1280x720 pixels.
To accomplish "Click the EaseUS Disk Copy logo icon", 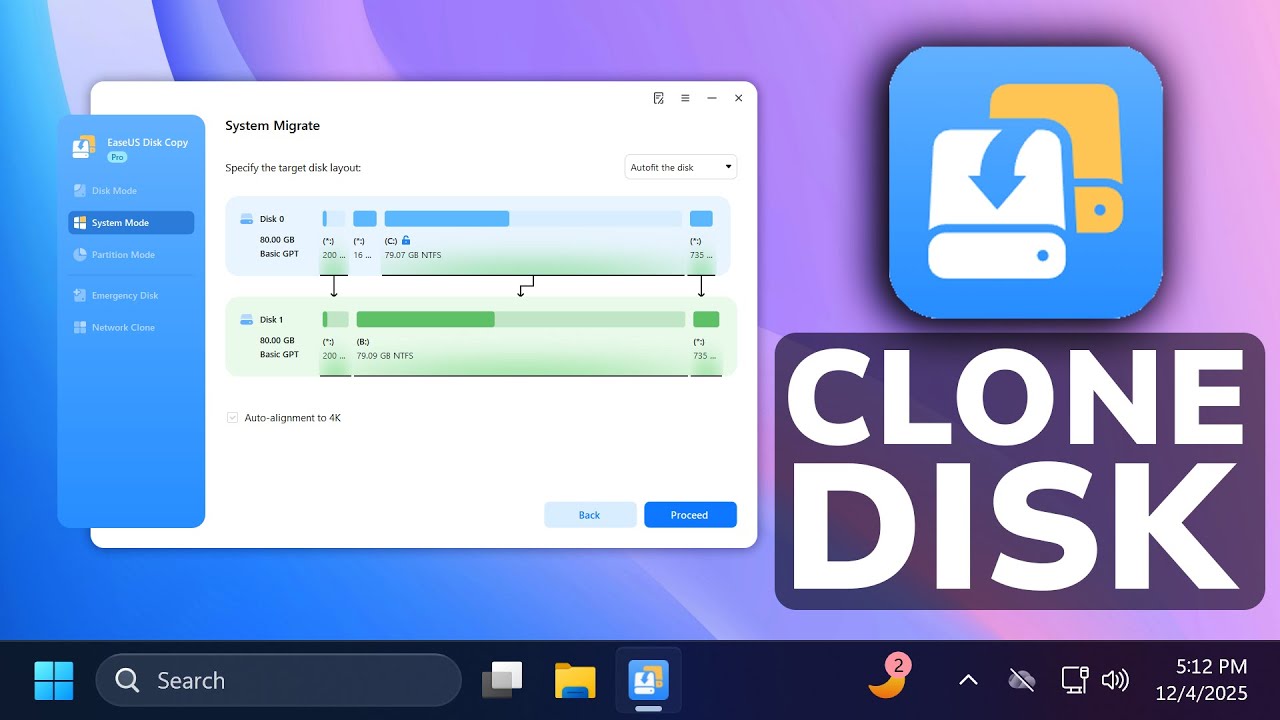I will point(84,147).
